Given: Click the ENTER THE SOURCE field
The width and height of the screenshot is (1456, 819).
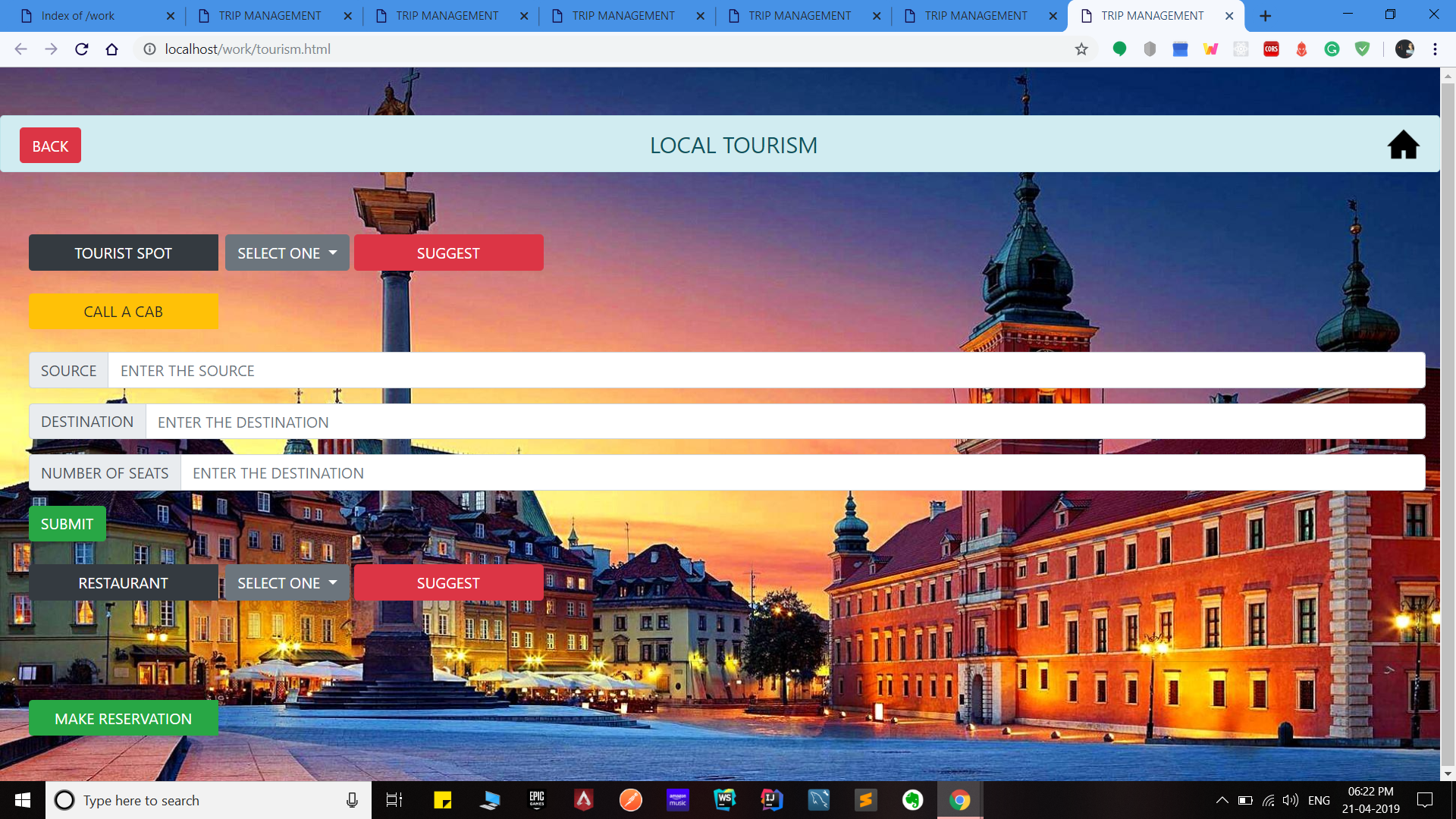Looking at the screenshot, I should [x=766, y=371].
